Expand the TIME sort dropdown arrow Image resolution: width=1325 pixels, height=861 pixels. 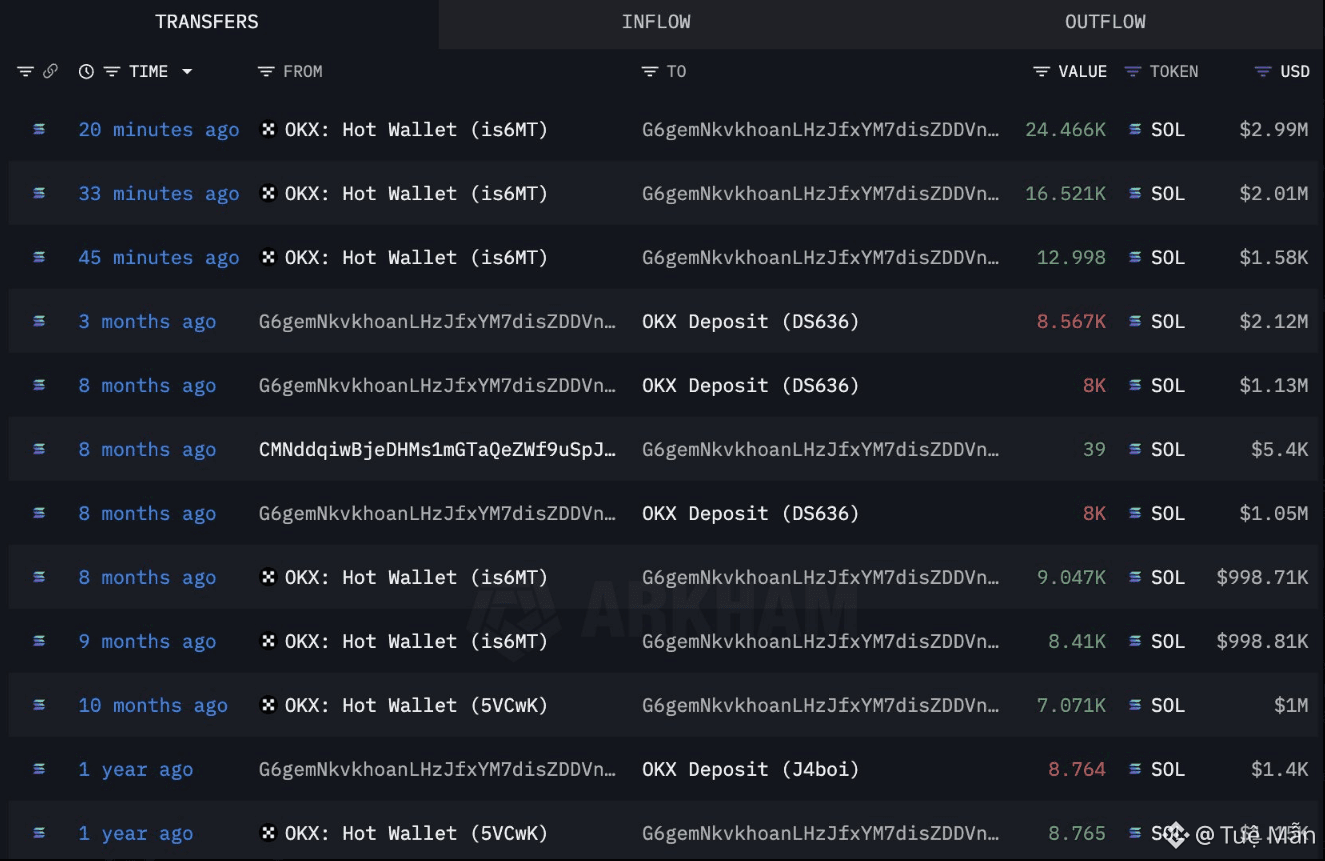187,72
